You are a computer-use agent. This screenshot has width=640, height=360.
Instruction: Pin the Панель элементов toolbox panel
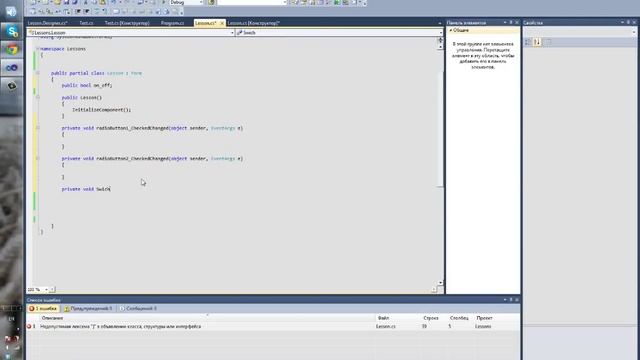511,22
